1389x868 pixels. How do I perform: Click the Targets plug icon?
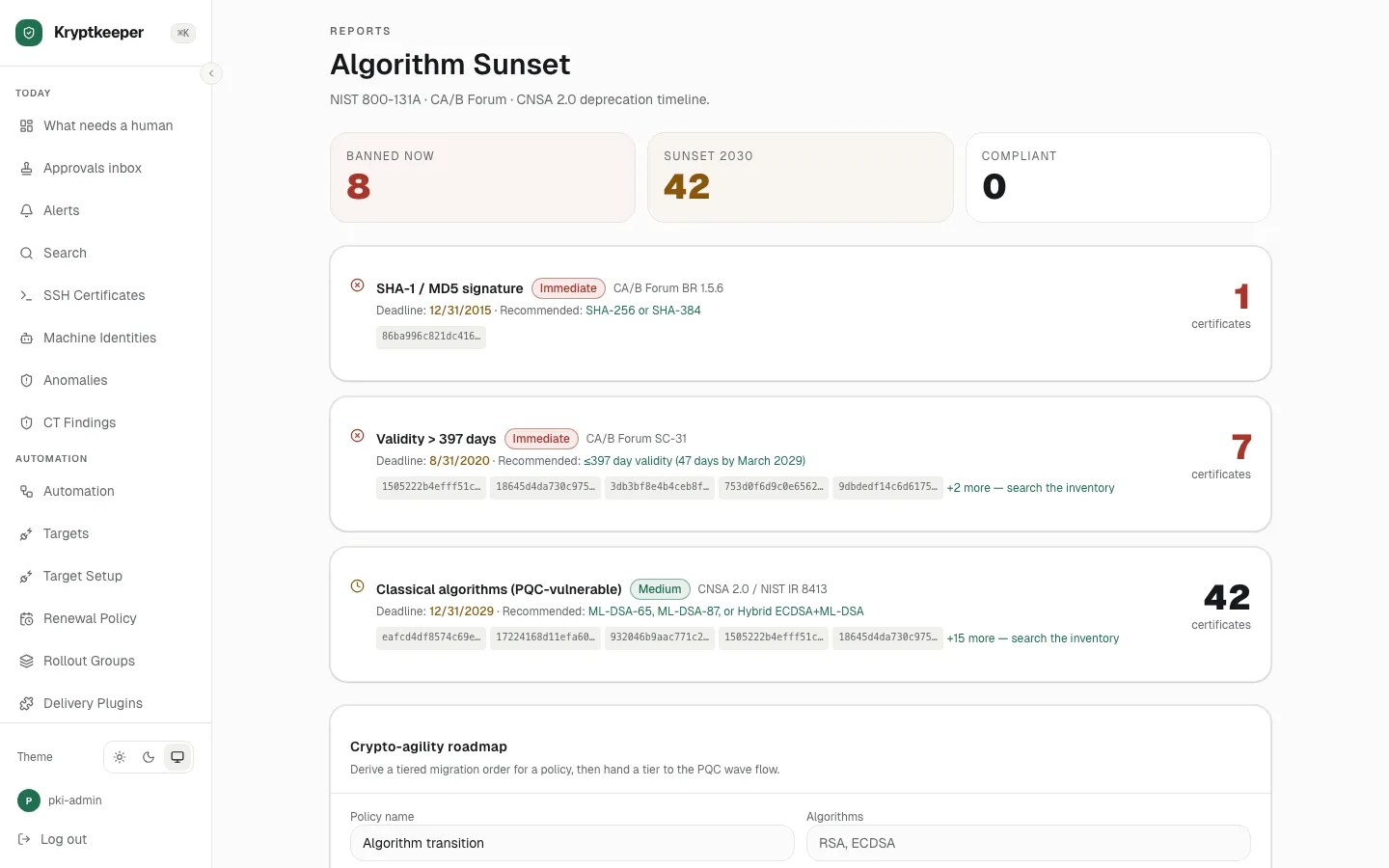27,533
